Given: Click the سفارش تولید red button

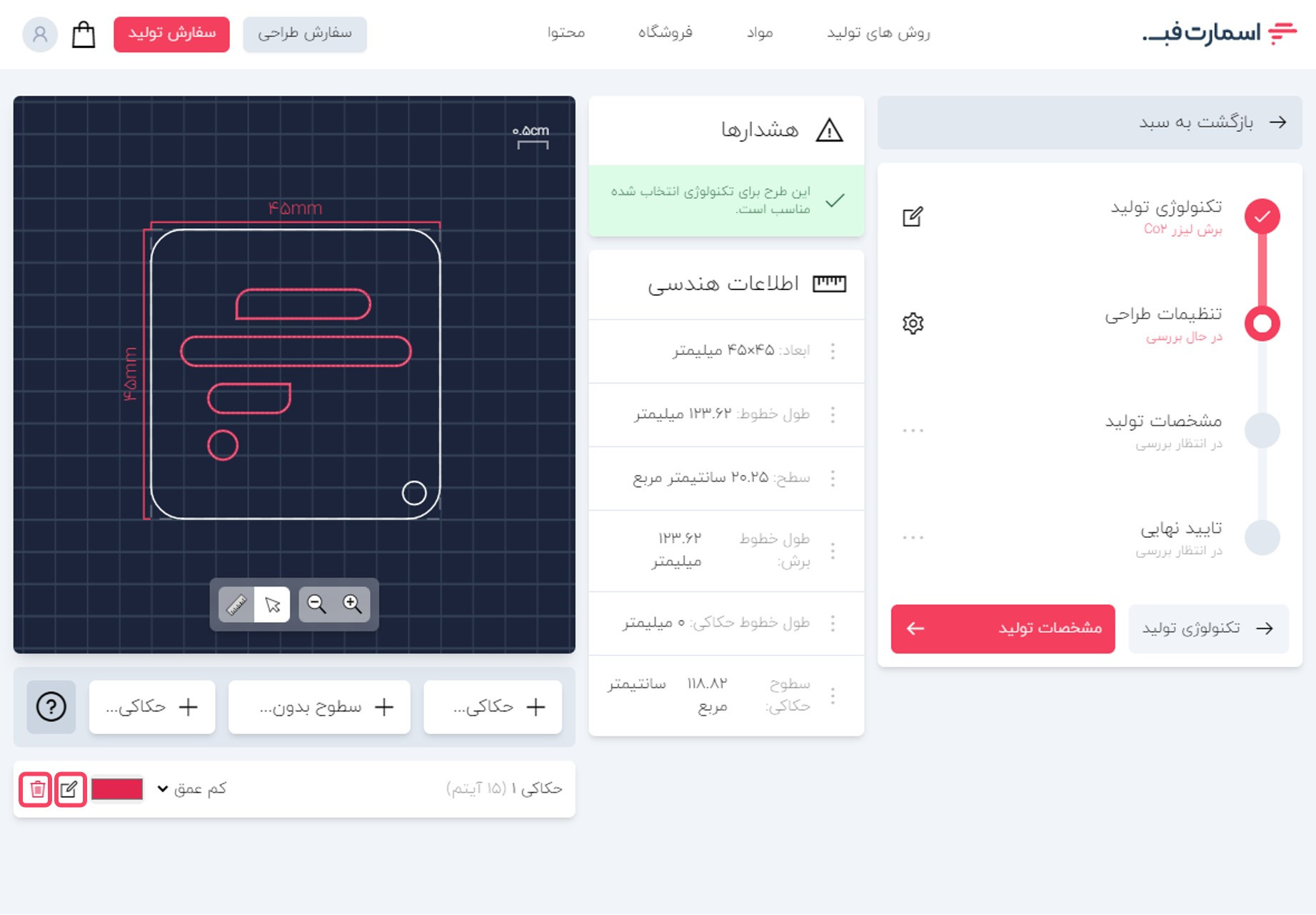Looking at the screenshot, I should pos(171,34).
